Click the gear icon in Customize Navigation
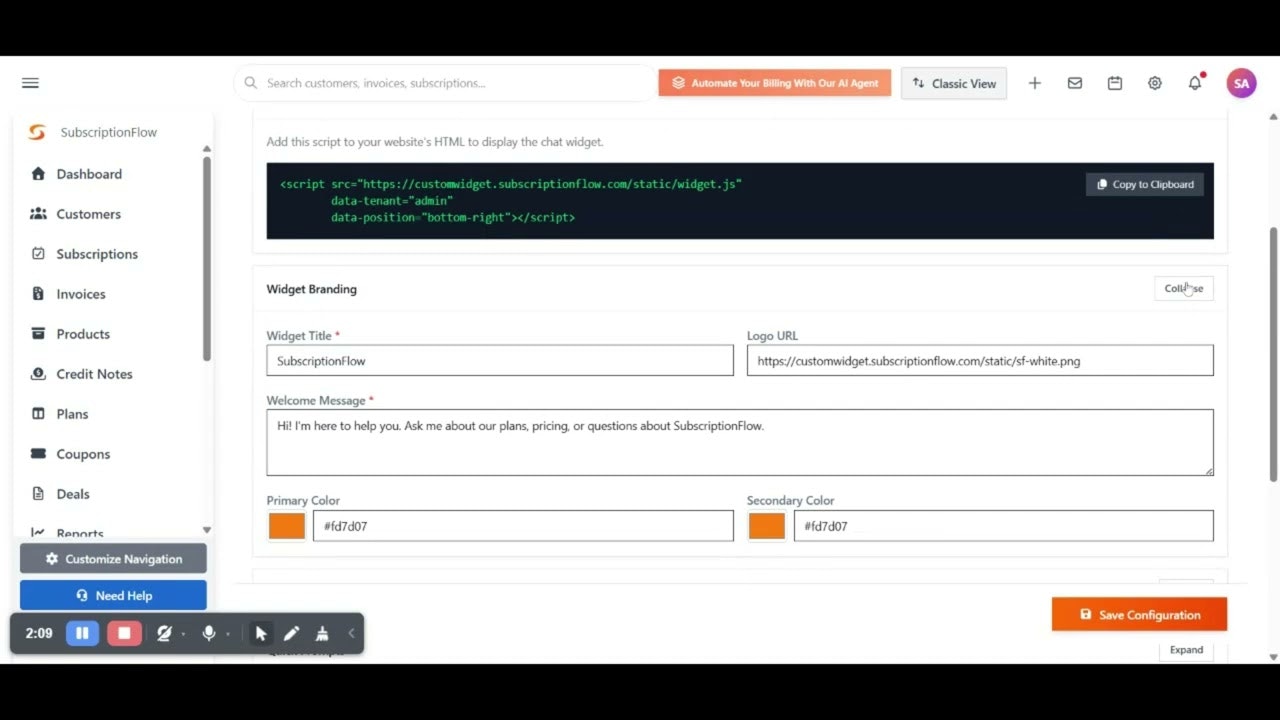This screenshot has height=720, width=1280. pos(52,559)
